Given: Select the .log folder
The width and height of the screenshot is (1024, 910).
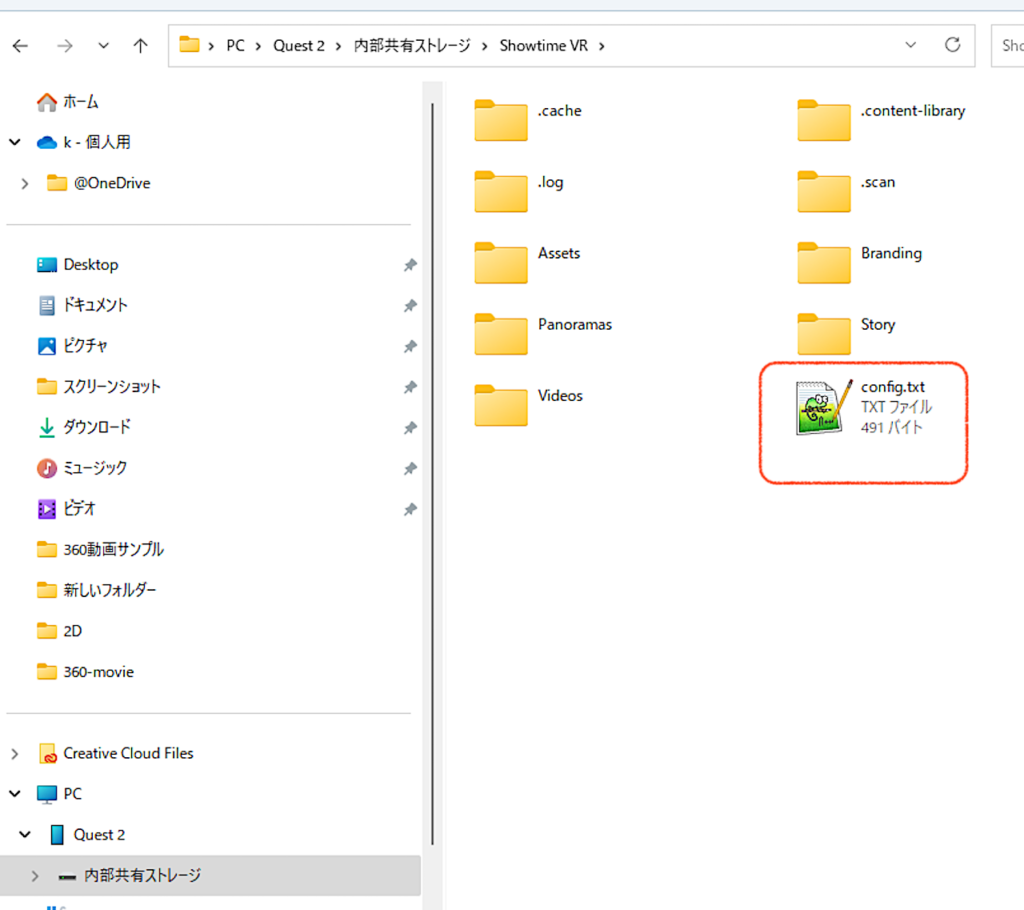Looking at the screenshot, I should [519, 191].
